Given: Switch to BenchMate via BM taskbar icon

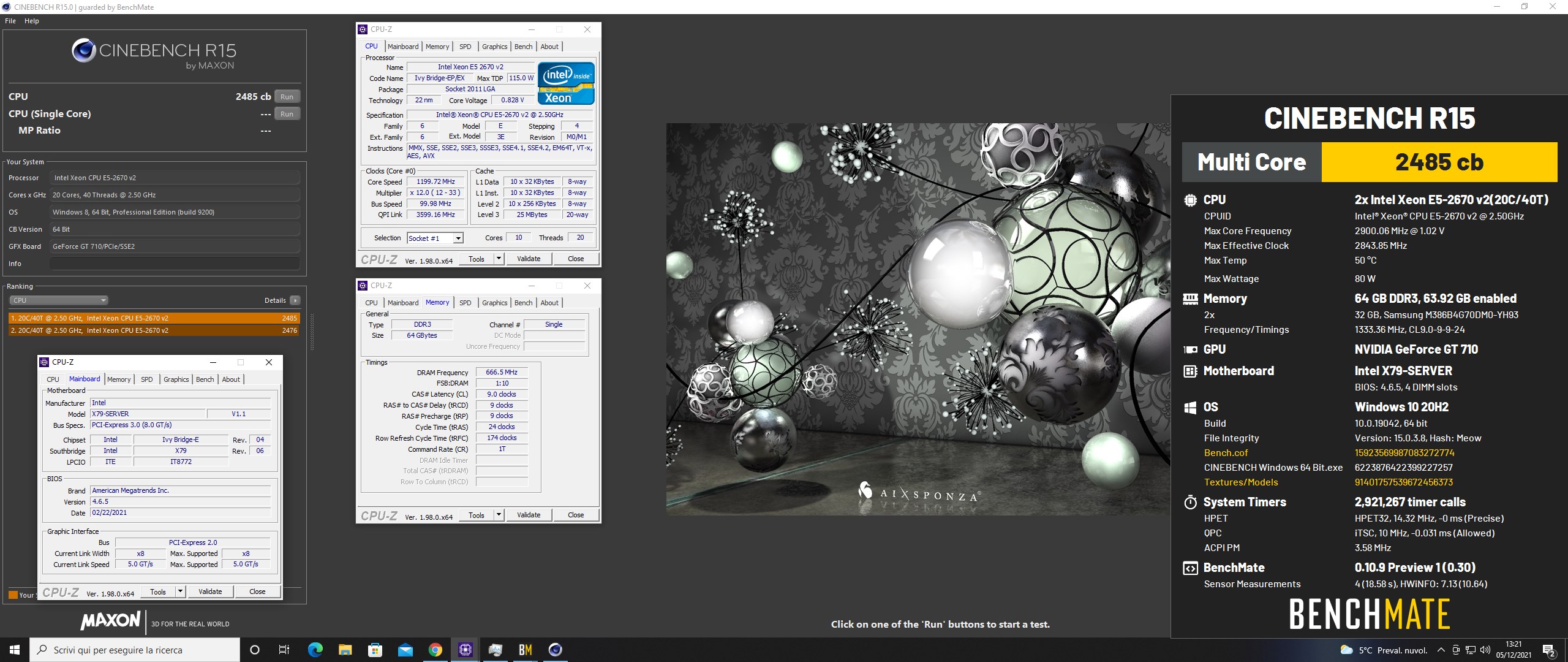Looking at the screenshot, I should click(526, 650).
